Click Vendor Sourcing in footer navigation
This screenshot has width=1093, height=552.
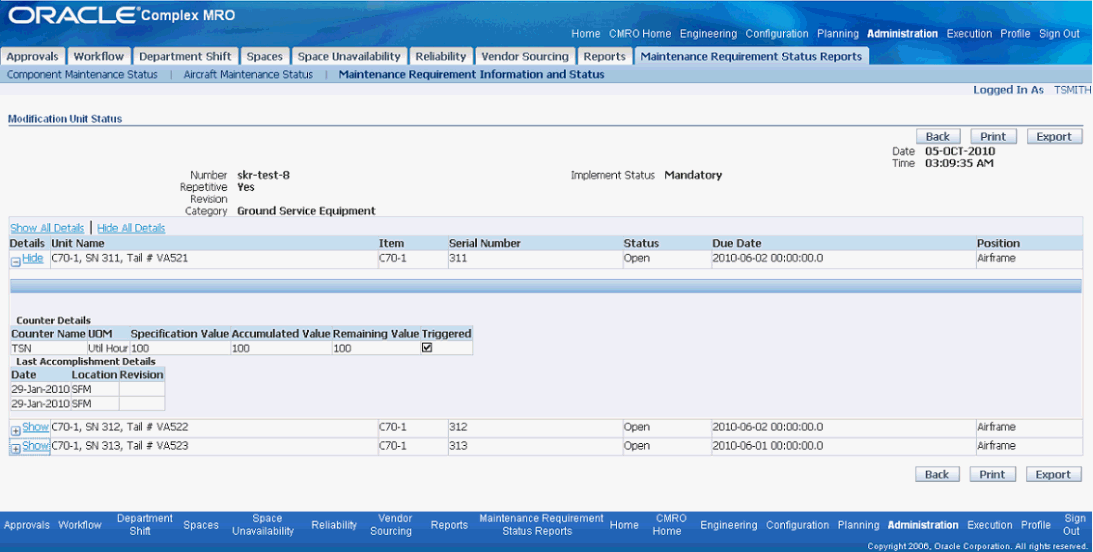tap(392, 525)
